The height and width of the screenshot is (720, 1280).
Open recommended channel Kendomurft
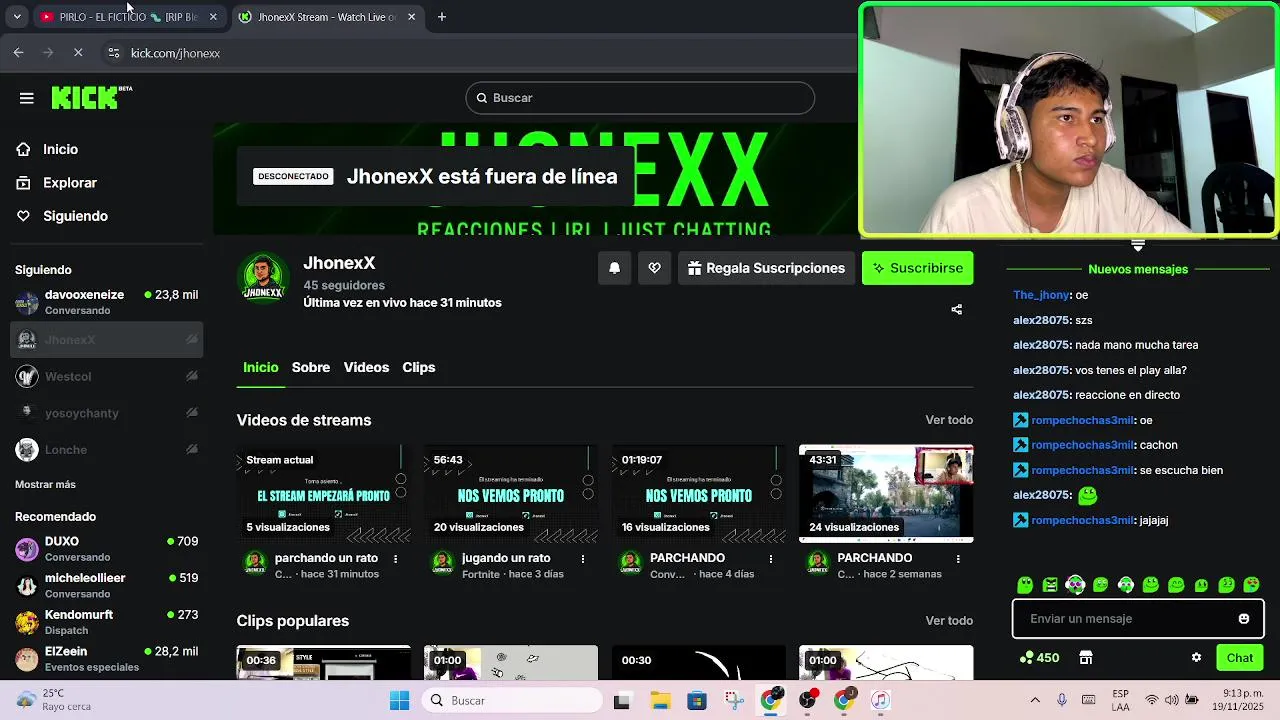tap(106, 622)
